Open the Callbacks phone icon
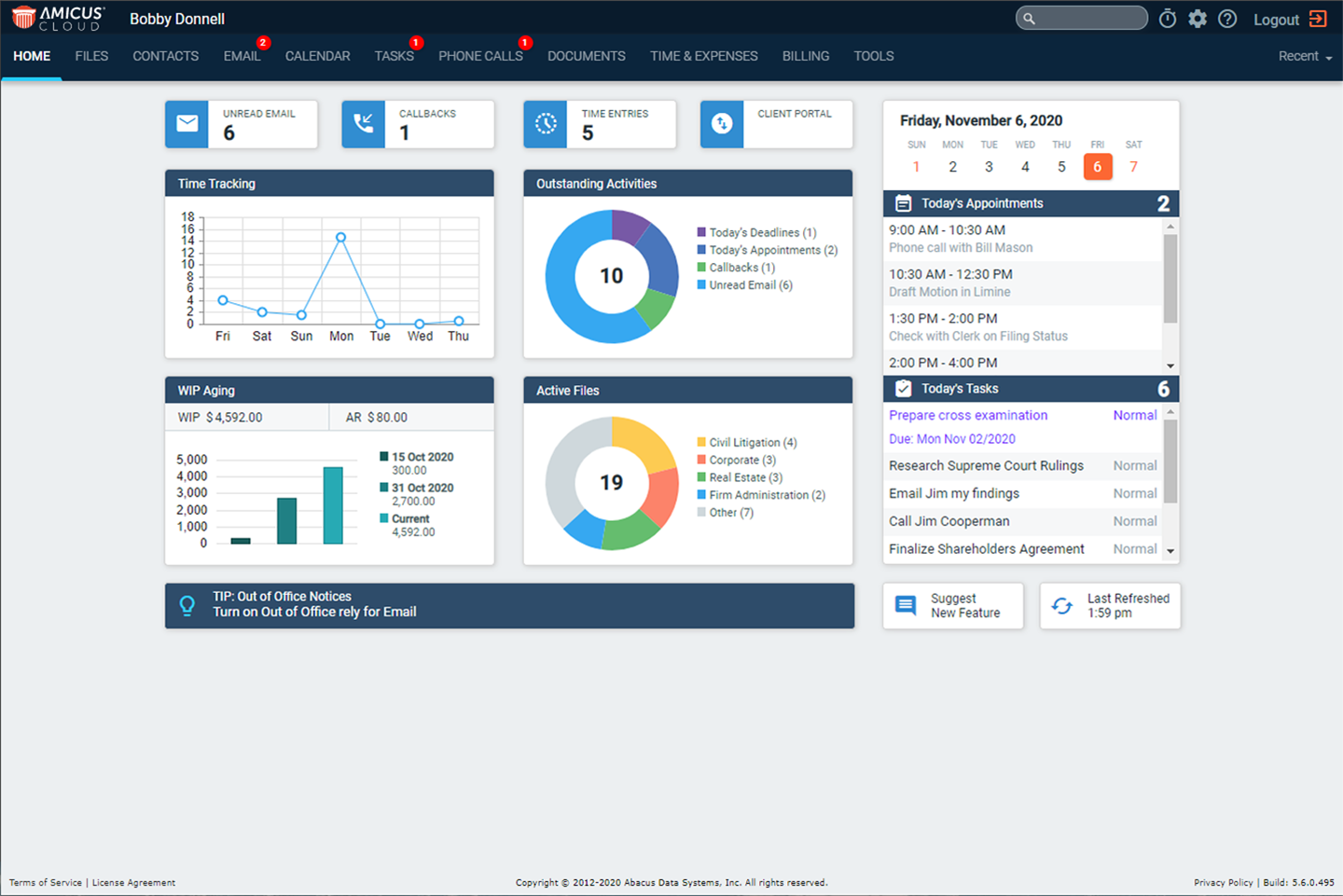 click(364, 124)
